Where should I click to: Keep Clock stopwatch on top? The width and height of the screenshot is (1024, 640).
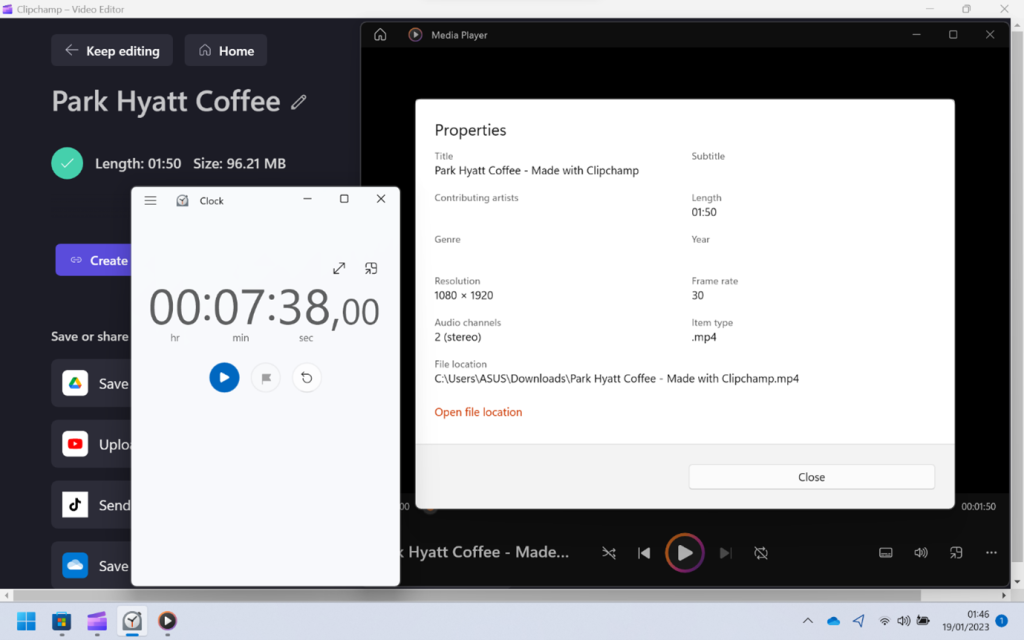[371, 268]
